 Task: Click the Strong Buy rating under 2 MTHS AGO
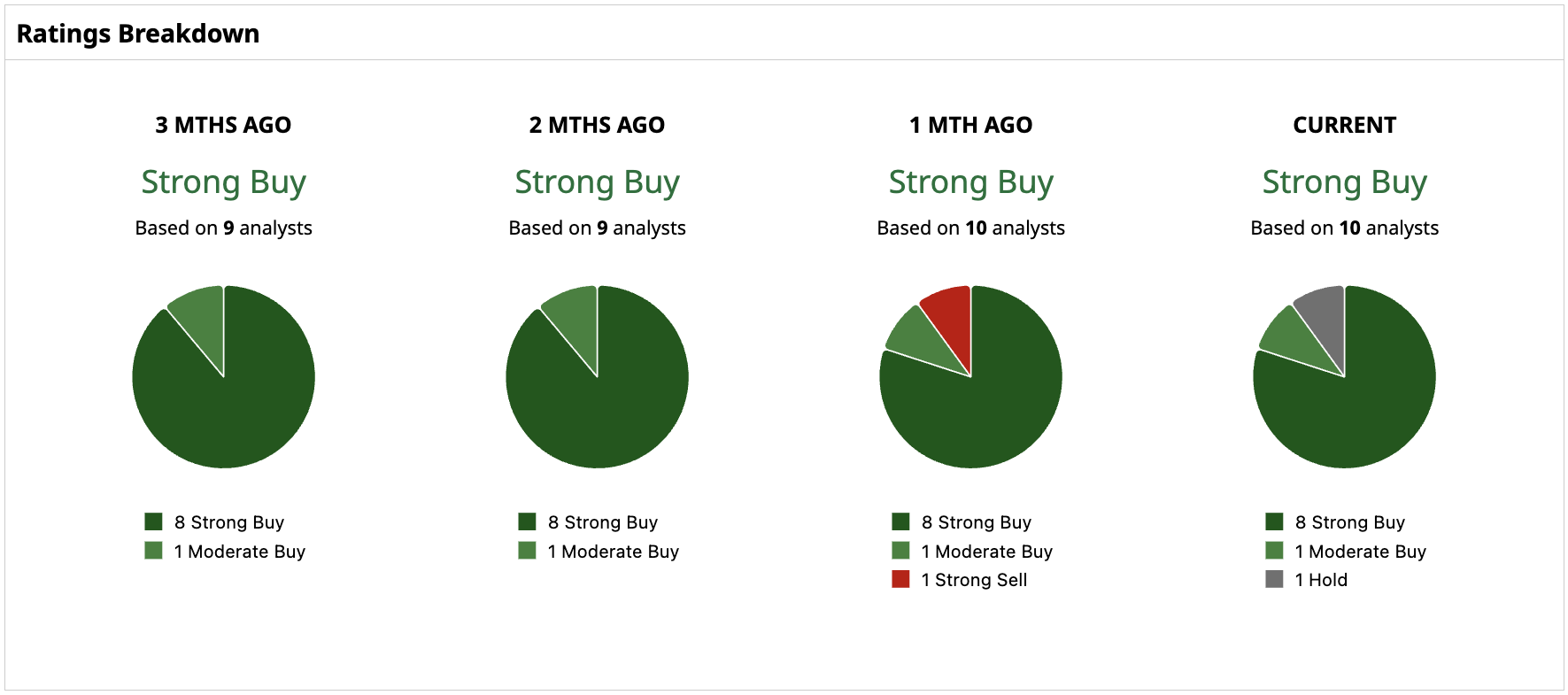coord(597,182)
